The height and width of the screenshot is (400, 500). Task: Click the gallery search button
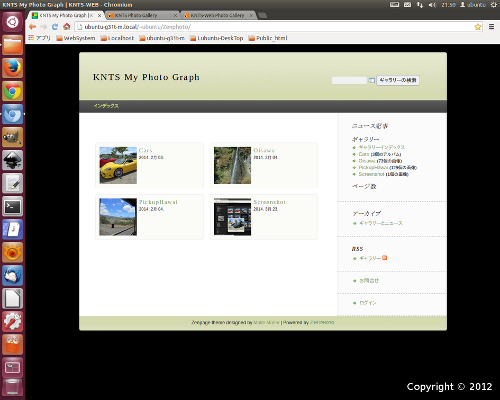click(x=398, y=80)
